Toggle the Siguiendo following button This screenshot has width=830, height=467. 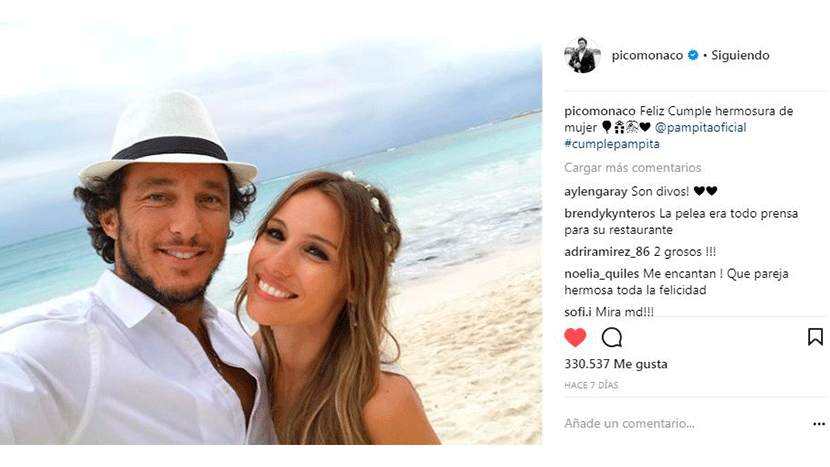point(740,55)
